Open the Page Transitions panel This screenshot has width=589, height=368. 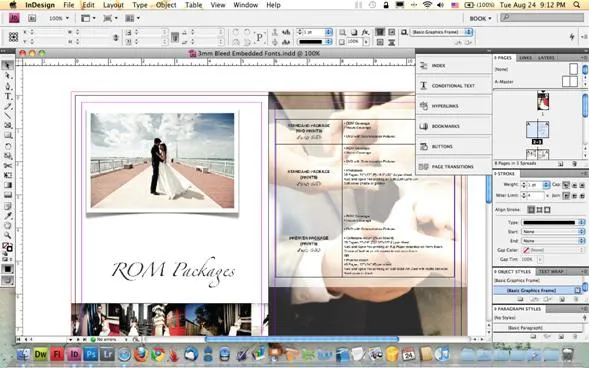(x=453, y=166)
